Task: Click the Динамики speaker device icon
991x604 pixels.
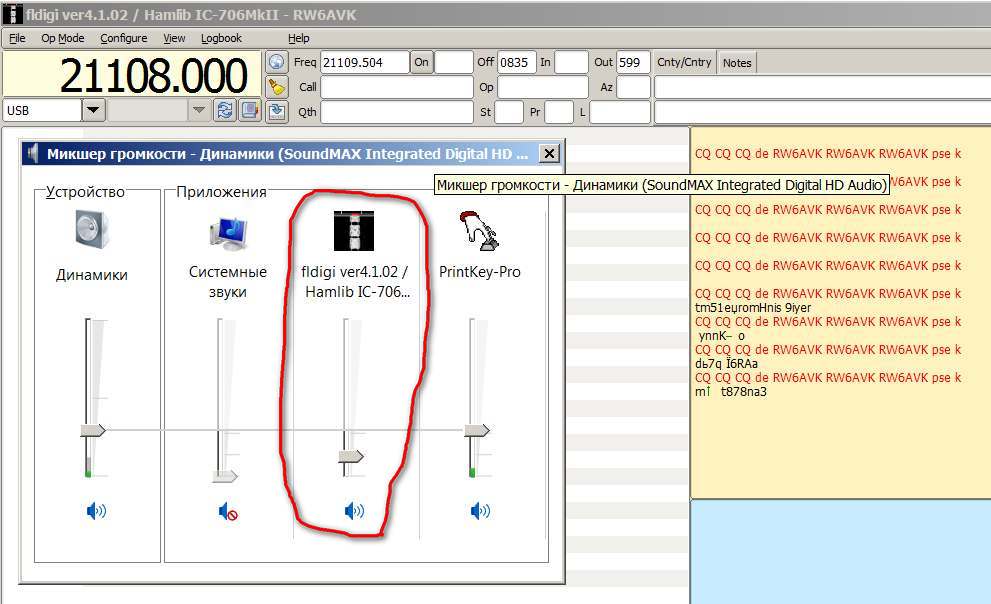Action: tap(90, 229)
